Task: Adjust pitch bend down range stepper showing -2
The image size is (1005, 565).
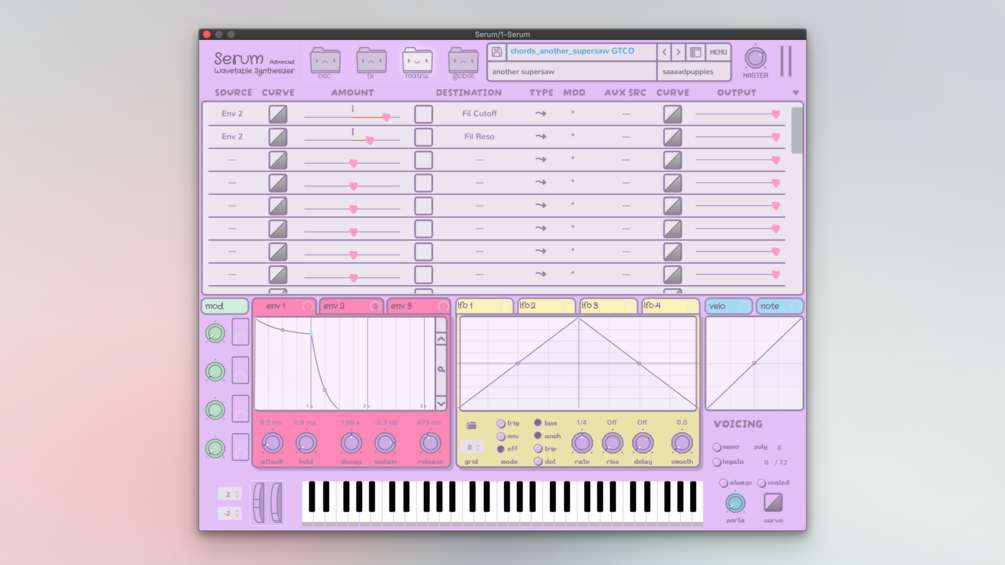Action: pos(237,513)
